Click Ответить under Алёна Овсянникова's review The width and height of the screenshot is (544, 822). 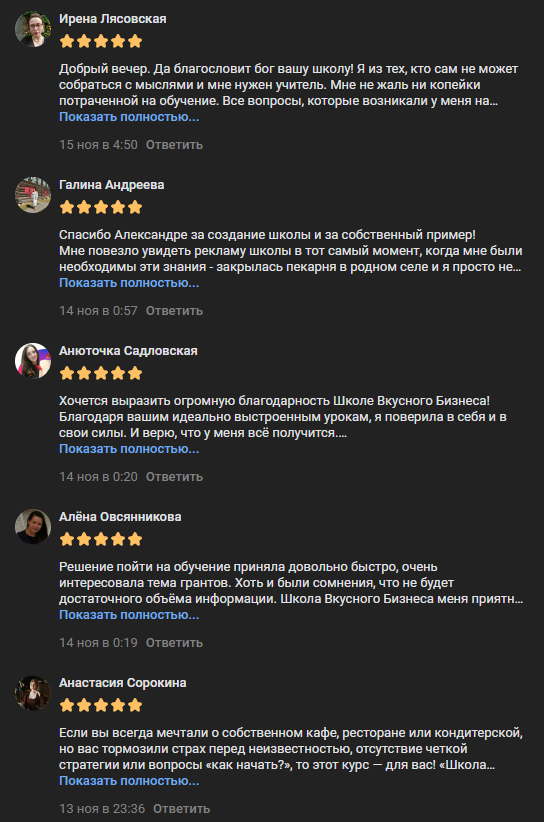(174, 643)
